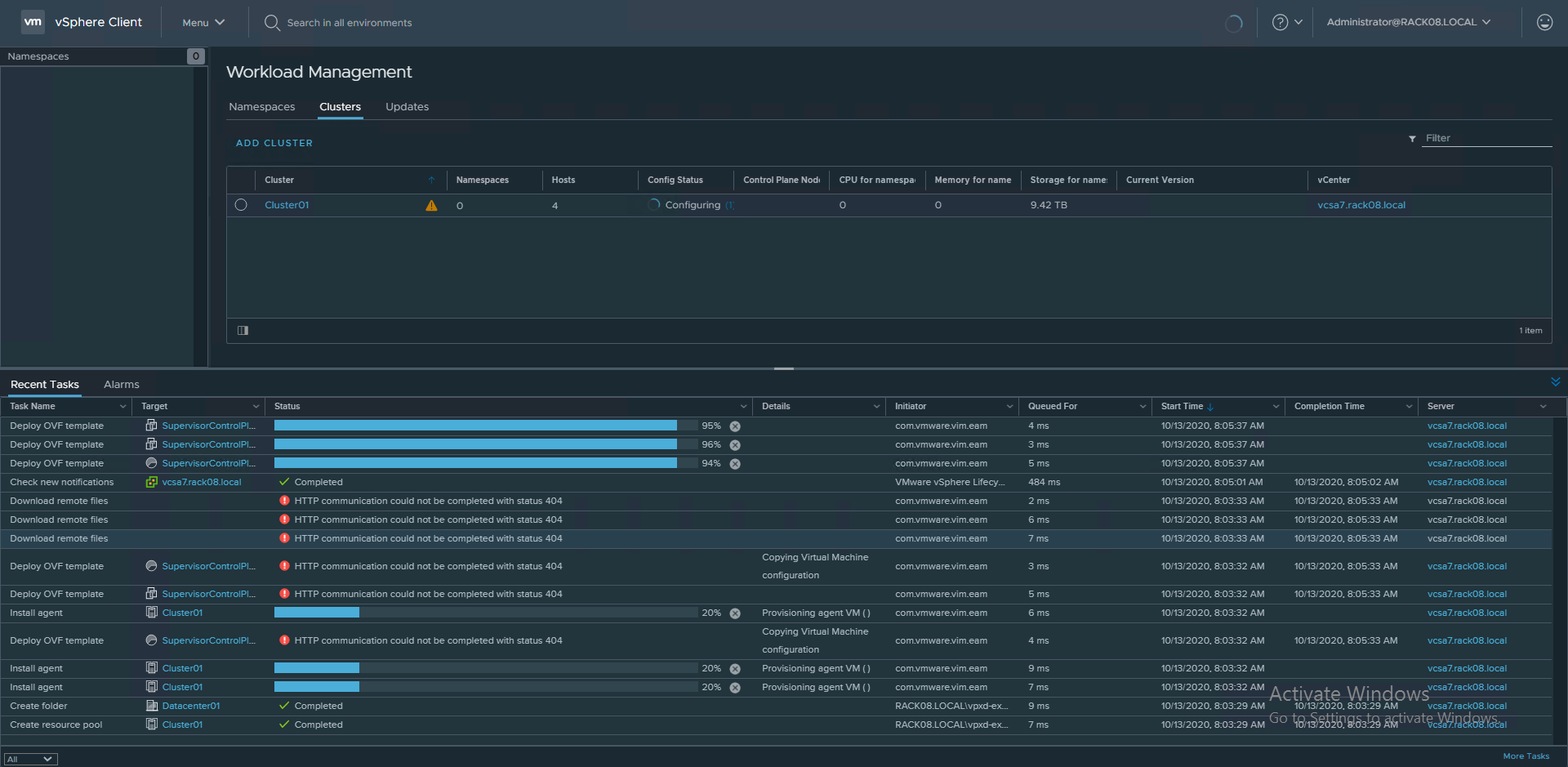This screenshot has width=1568, height=767.
Task: Open the column chooser icon below table
Action: pyautogui.click(x=243, y=331)
